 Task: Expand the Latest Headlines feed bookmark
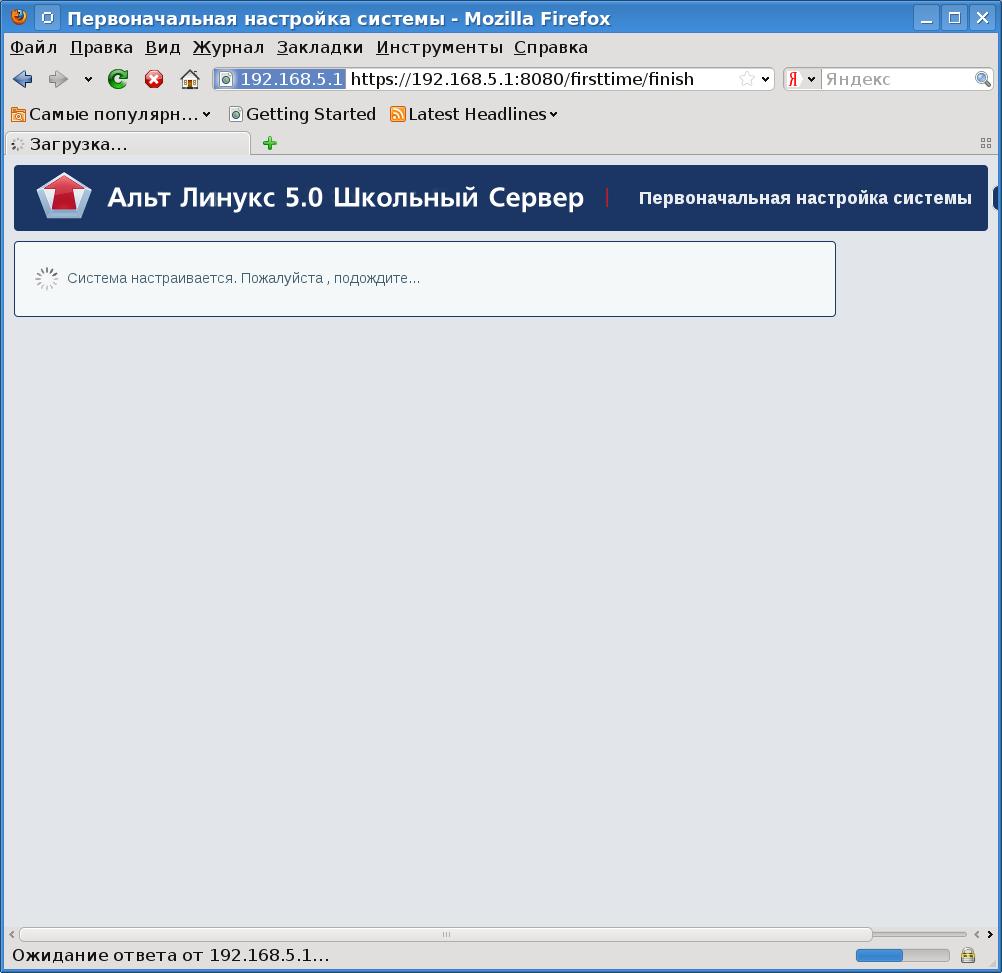(x=474, y=114)
